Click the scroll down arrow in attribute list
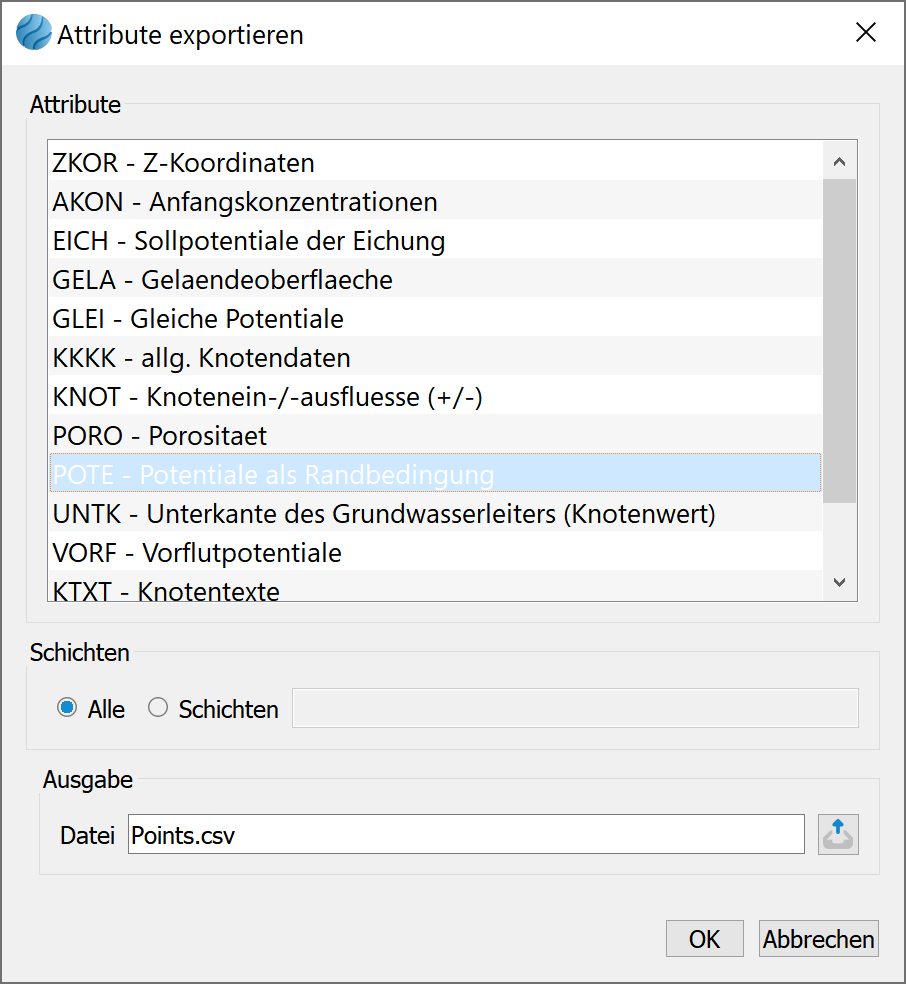The width and height of the screenshot is (906, 984). pos(839,582)
